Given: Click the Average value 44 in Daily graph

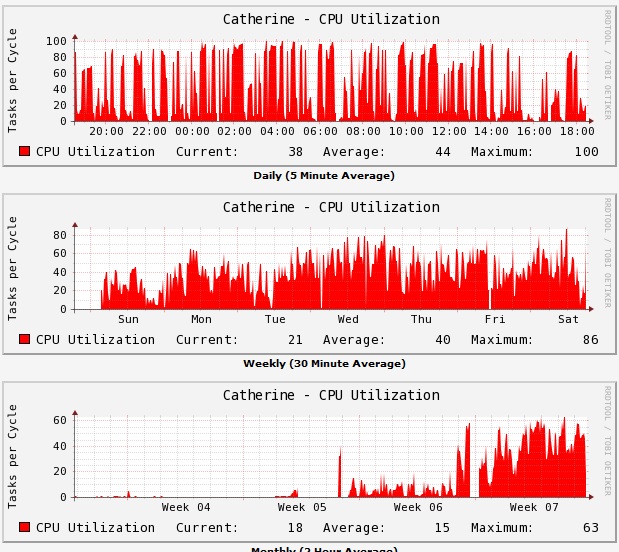Looking at the screenshot, I should pyautogui.click(x=443, y=152).
